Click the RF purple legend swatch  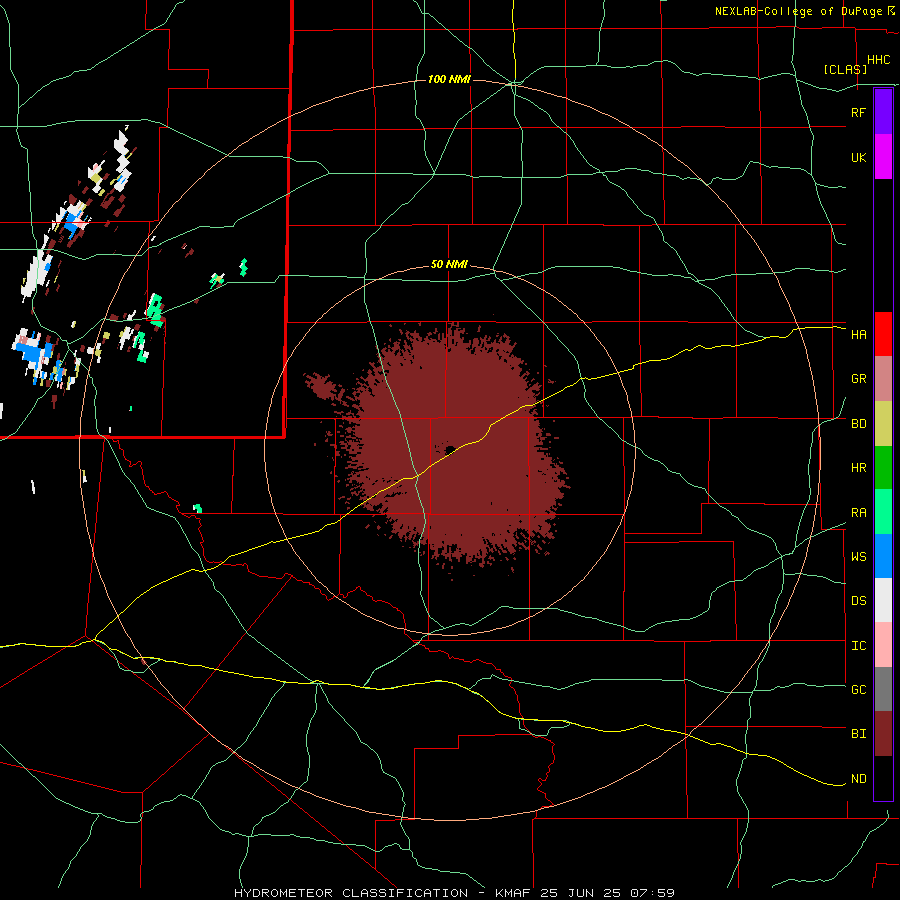pos(883,111)
